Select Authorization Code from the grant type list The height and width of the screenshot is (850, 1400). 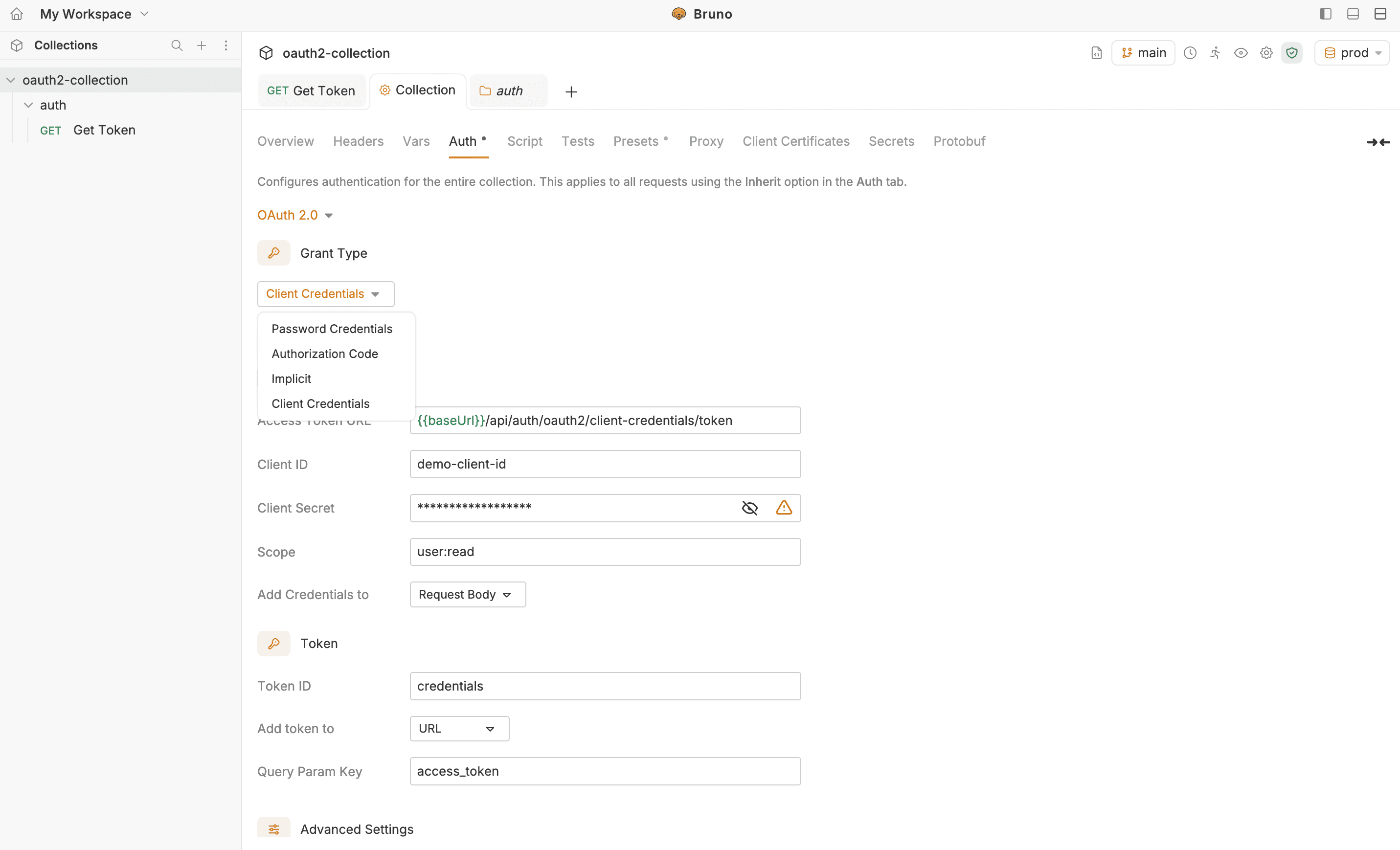pyautogui.click(x=324, y=354)
